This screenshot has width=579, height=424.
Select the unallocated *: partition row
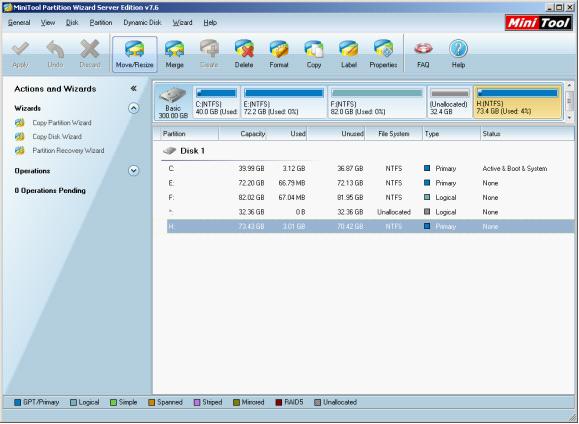click(x=370, y=212)
